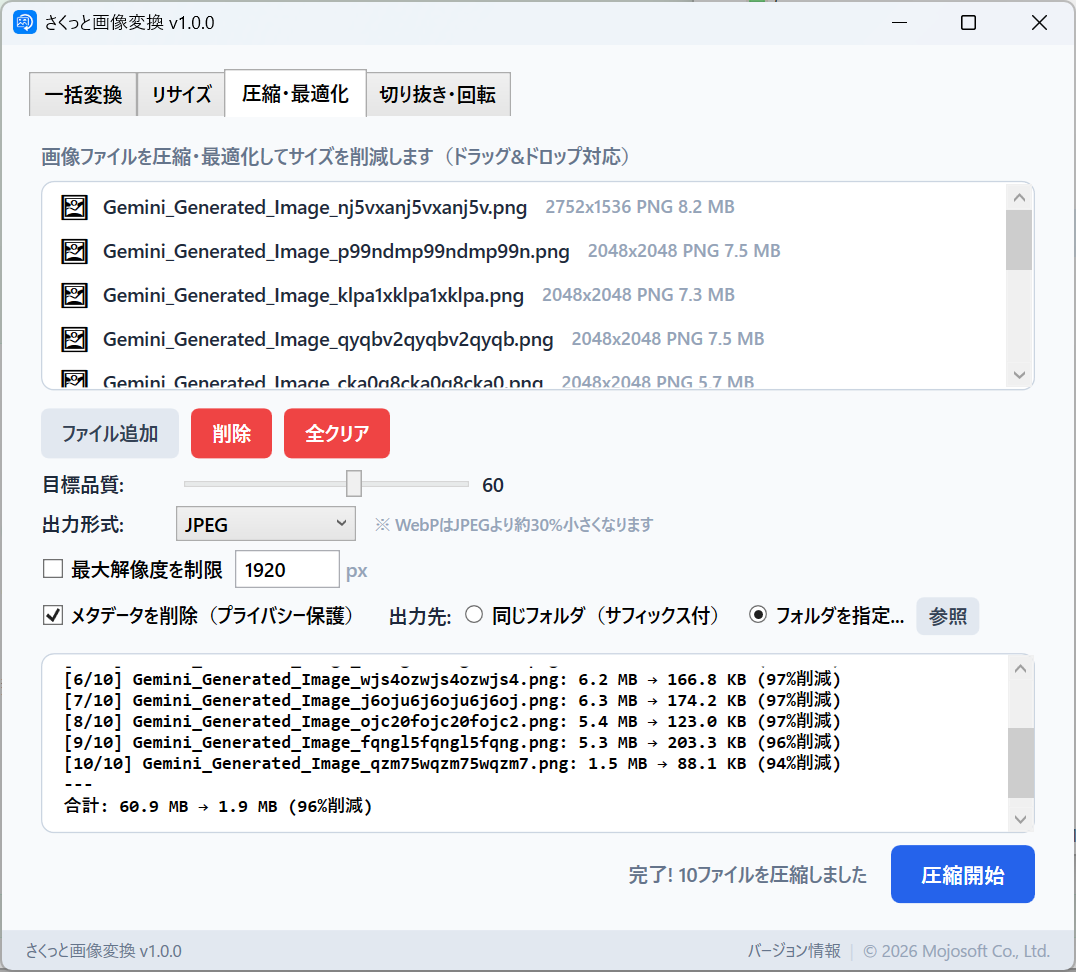This screenshot has width=1076, height=972.
Task: Click image icon for qyqbv2qyqbv2qyqb.png file
Action: [x=74, y=340]
